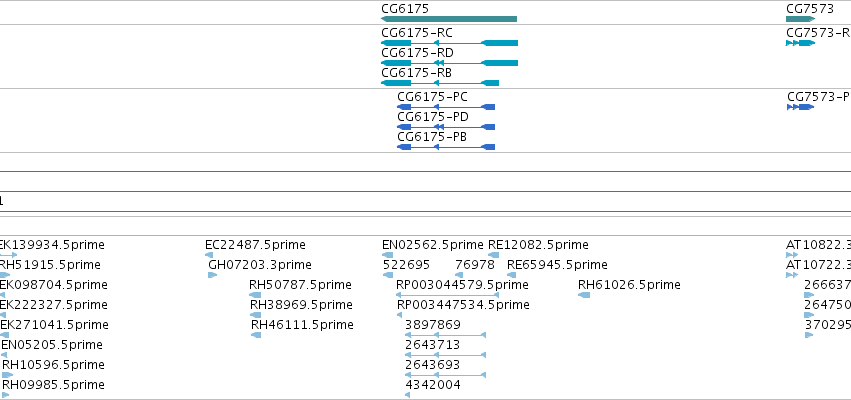Click the RH09985.5prime label
The image size is (851, 400).
[53, 385]
